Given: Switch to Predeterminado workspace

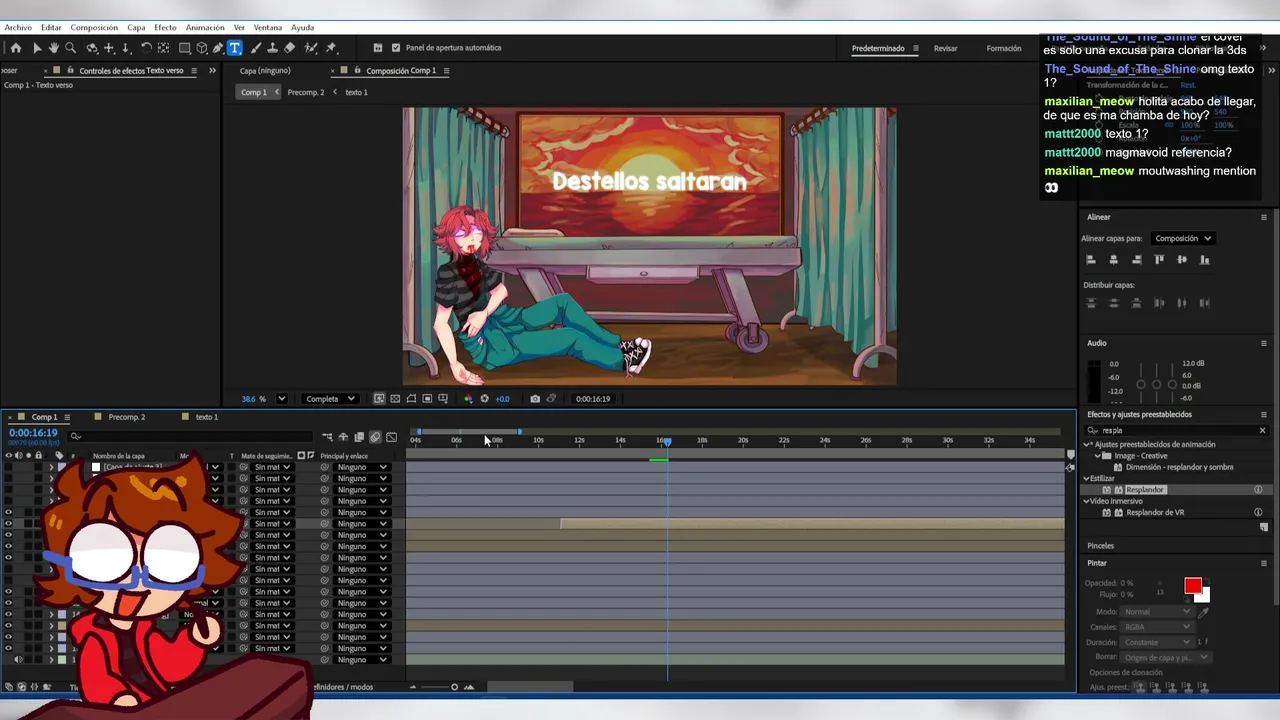Looking at the screenshot, I should pyautogui.click(x=878, y=48).
